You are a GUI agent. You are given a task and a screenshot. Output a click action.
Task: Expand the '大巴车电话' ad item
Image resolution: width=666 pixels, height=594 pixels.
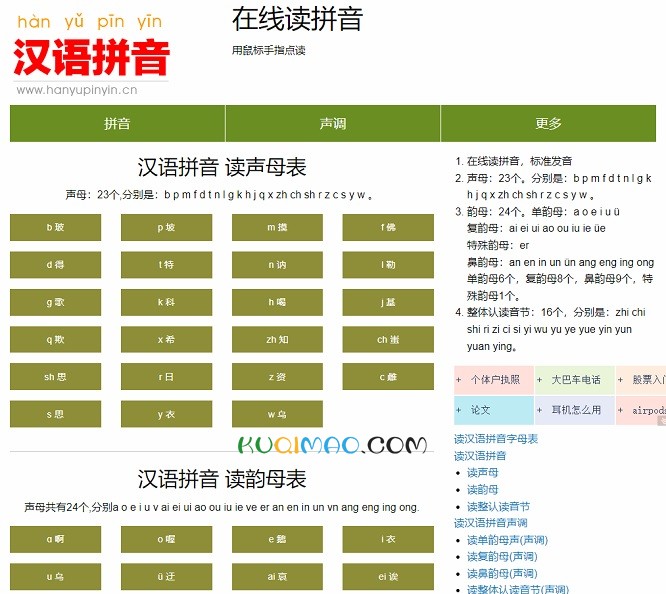(574, 380)
